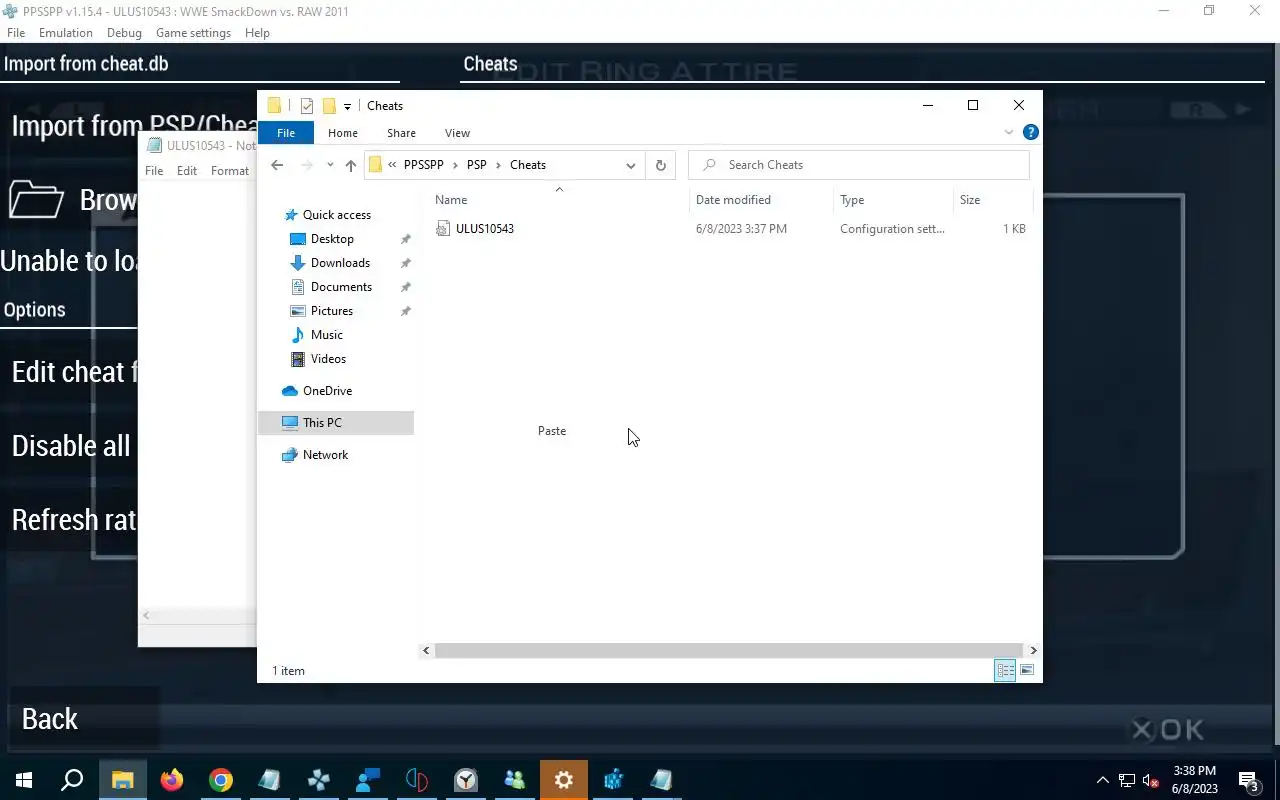Open address bar history dropdown

coord(631,165)
